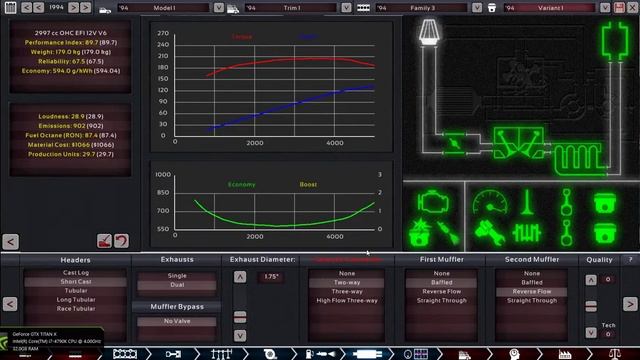Click the trim van icon beside Trim 1

point(233,9)
